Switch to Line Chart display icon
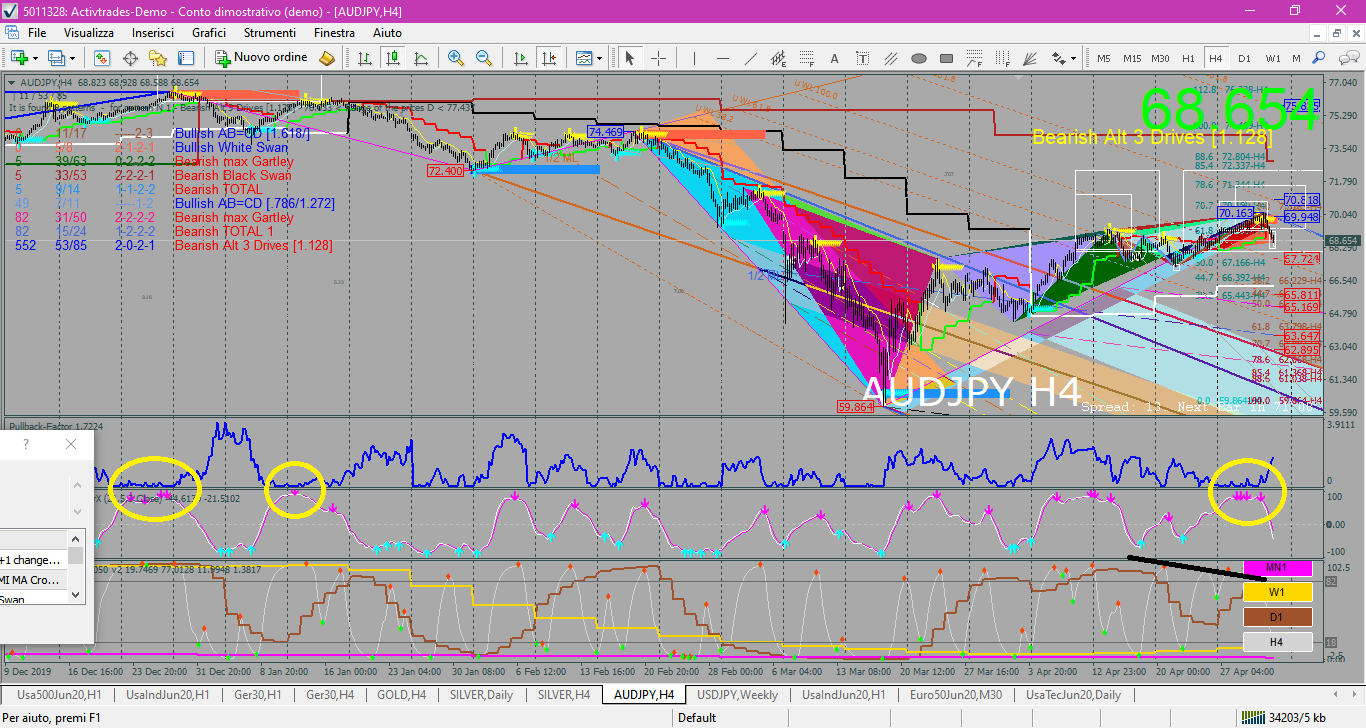 [x=421, y=58]
